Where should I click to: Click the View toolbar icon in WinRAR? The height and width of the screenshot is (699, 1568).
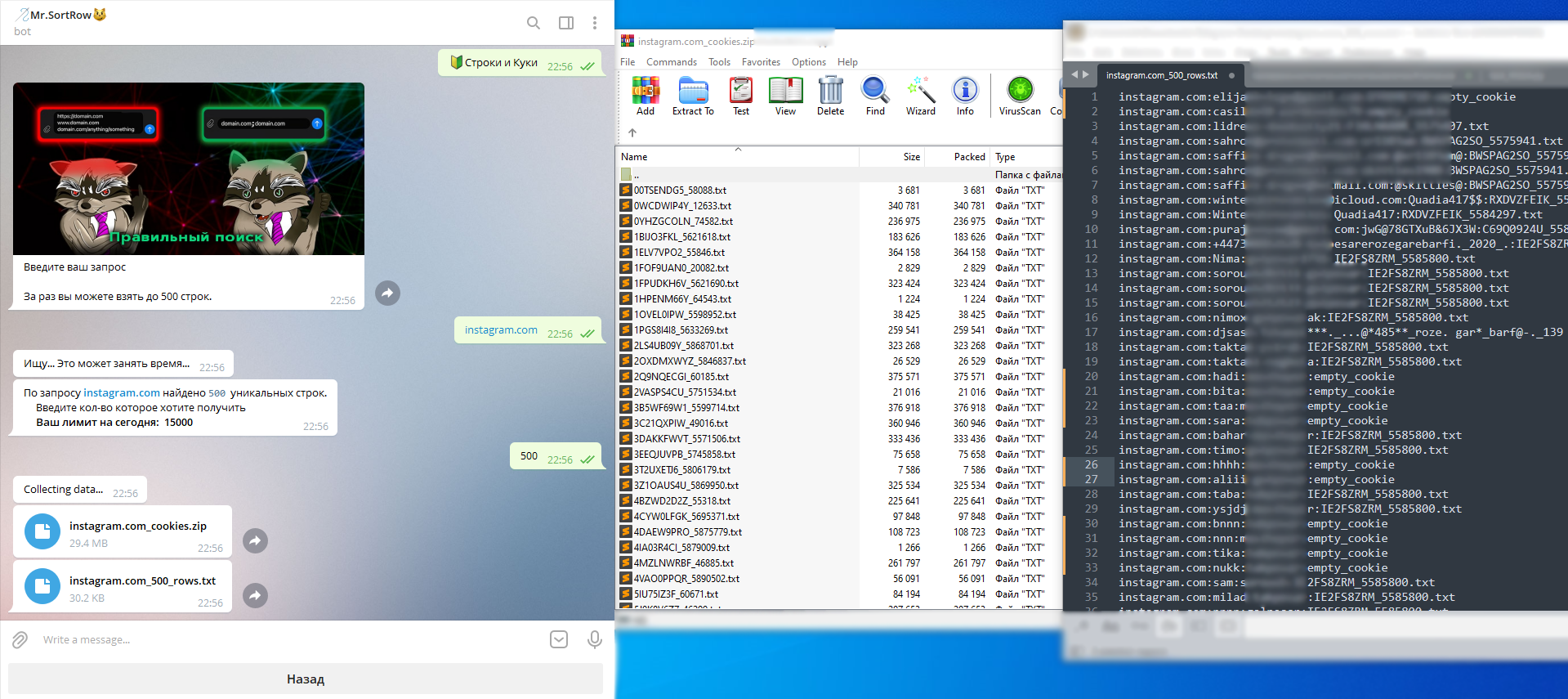pyautogui.click(x=785, y=96)
